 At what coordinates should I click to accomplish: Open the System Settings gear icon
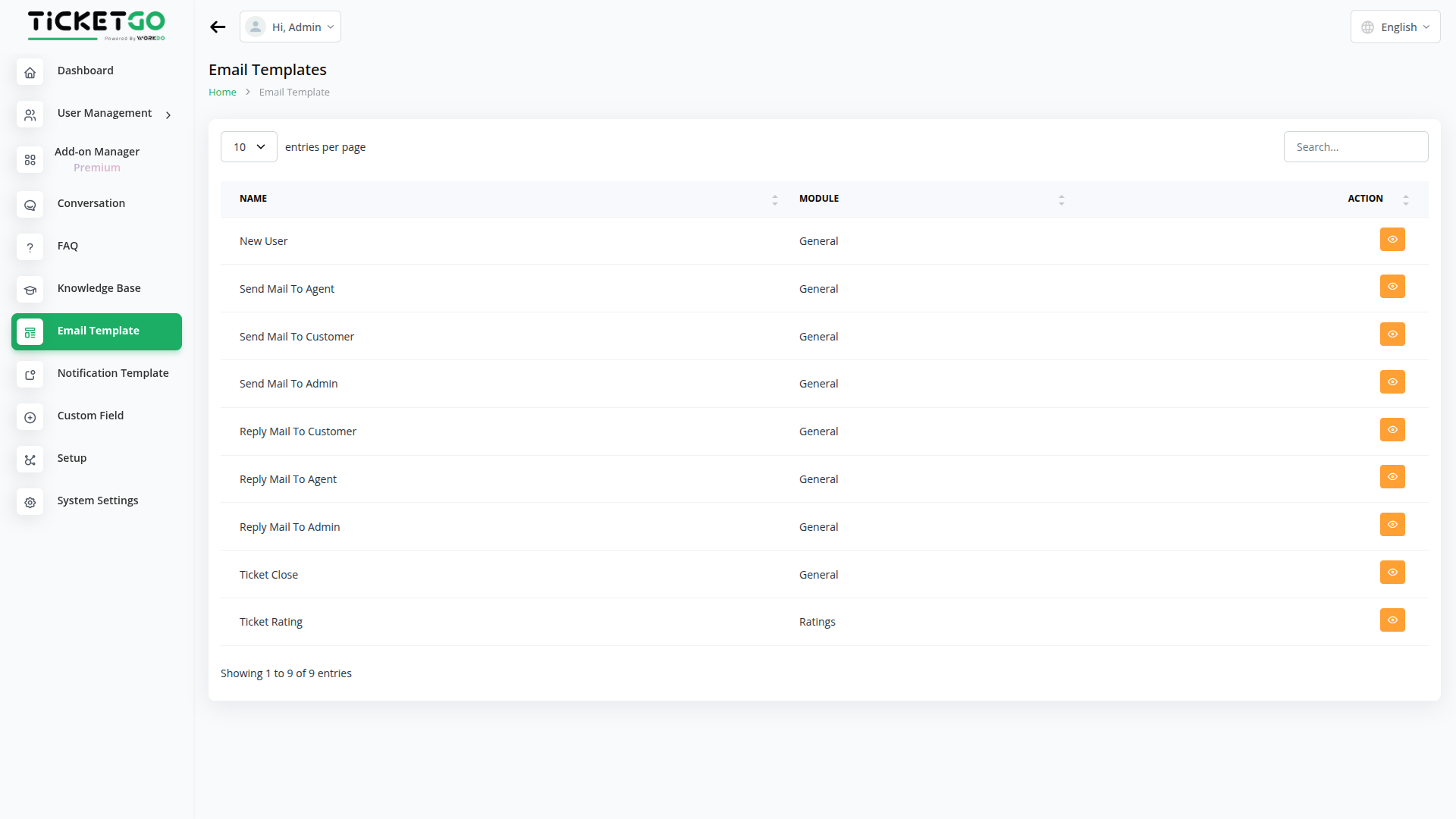(x=30, y=503)
